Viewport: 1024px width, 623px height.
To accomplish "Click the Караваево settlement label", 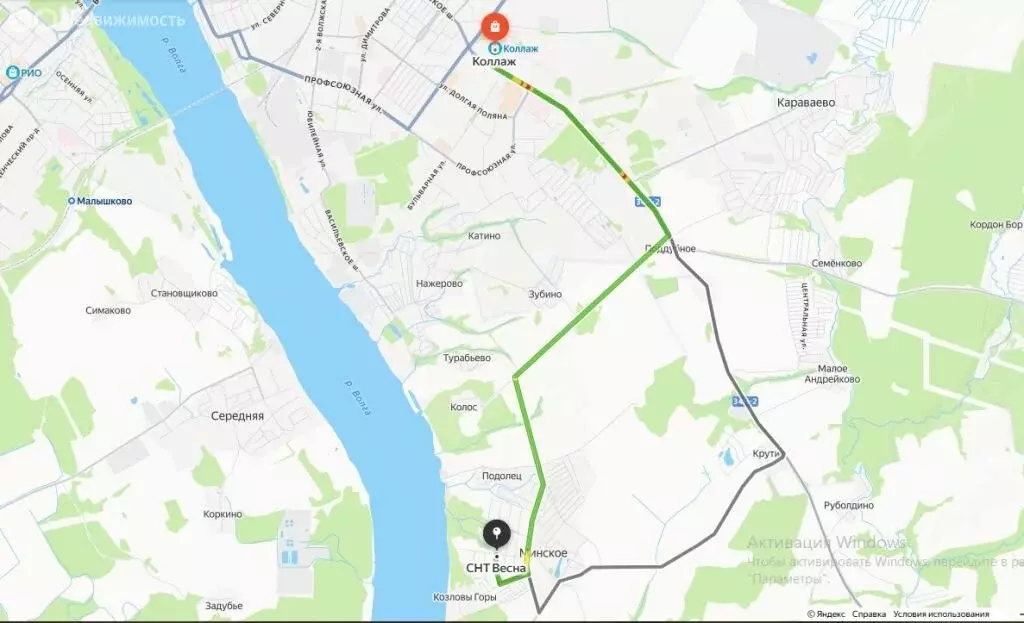I will tap(806, 103).
